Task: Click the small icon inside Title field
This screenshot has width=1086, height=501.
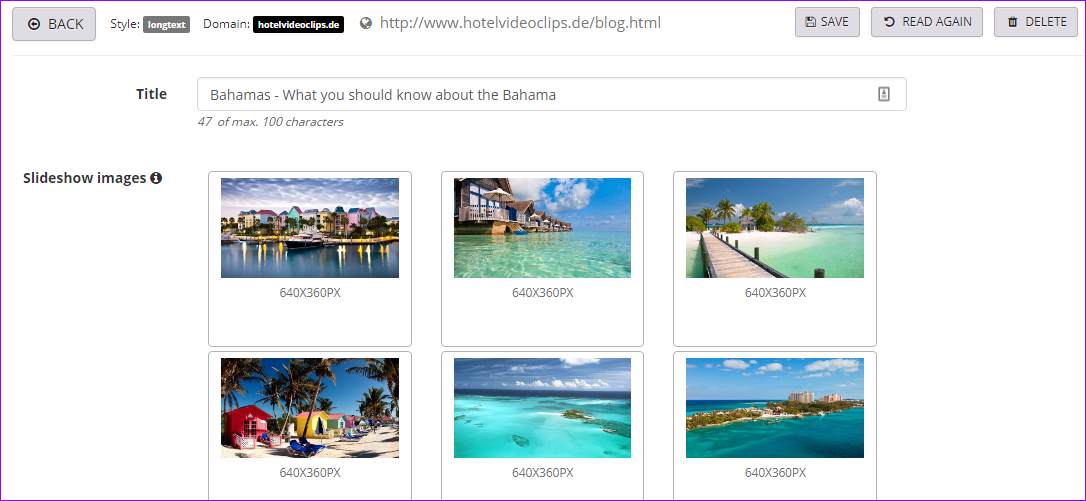Action: point(884,94)
